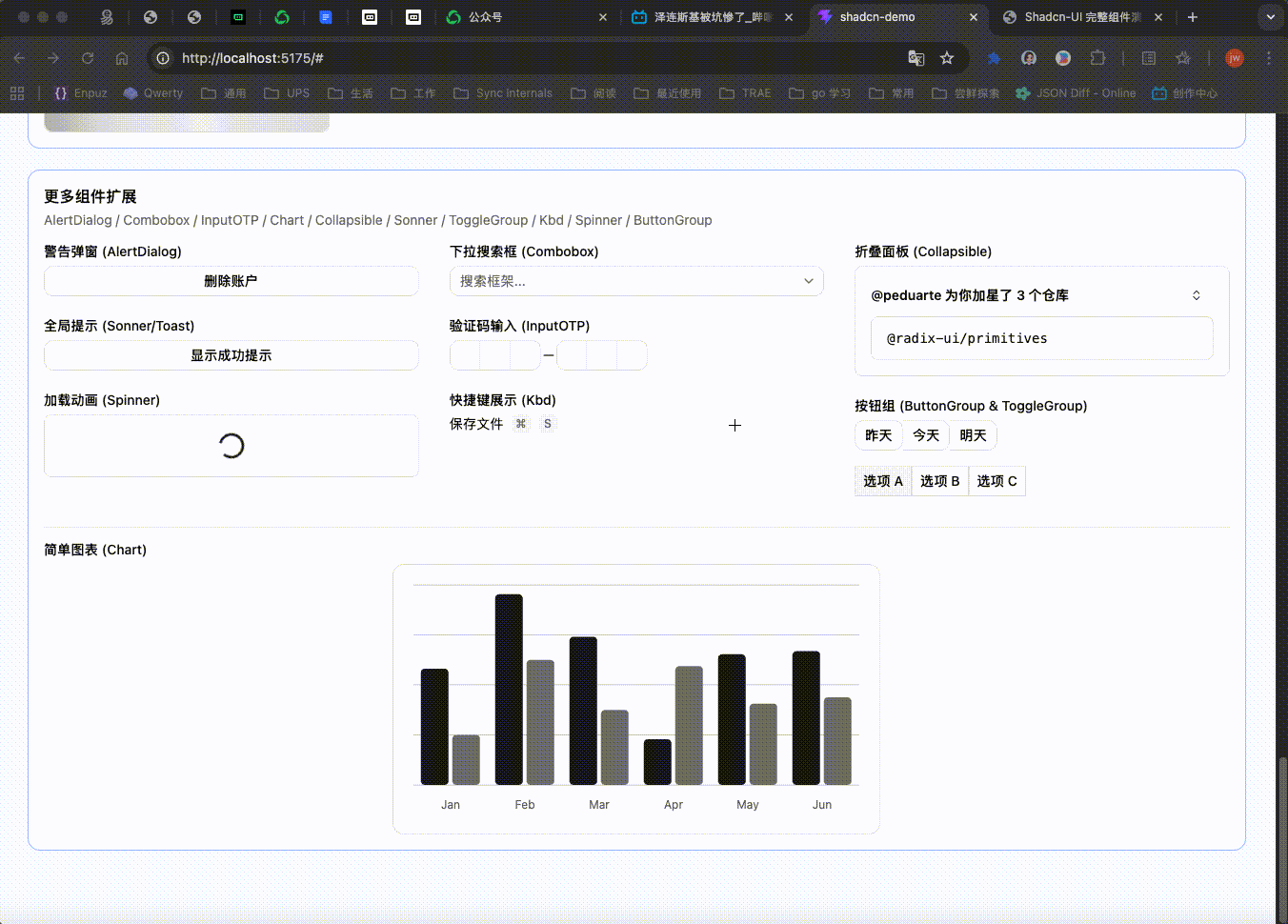Image resolution: width=1288 pixels, height=924 pixels.
Task: Toggle 选项 A in the toggle group
Action: [882, 481]
